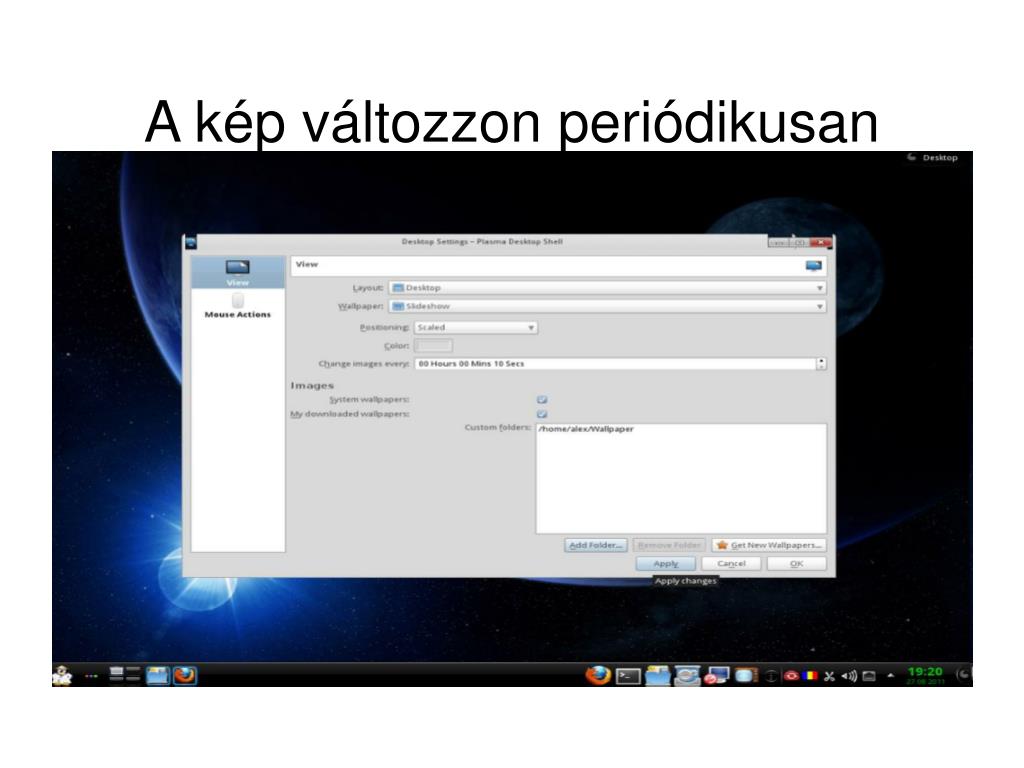The height and width of the screenshot is (768, 1024).
Task: Open the pager desktop switcher
Action: [x=125, y=675]
